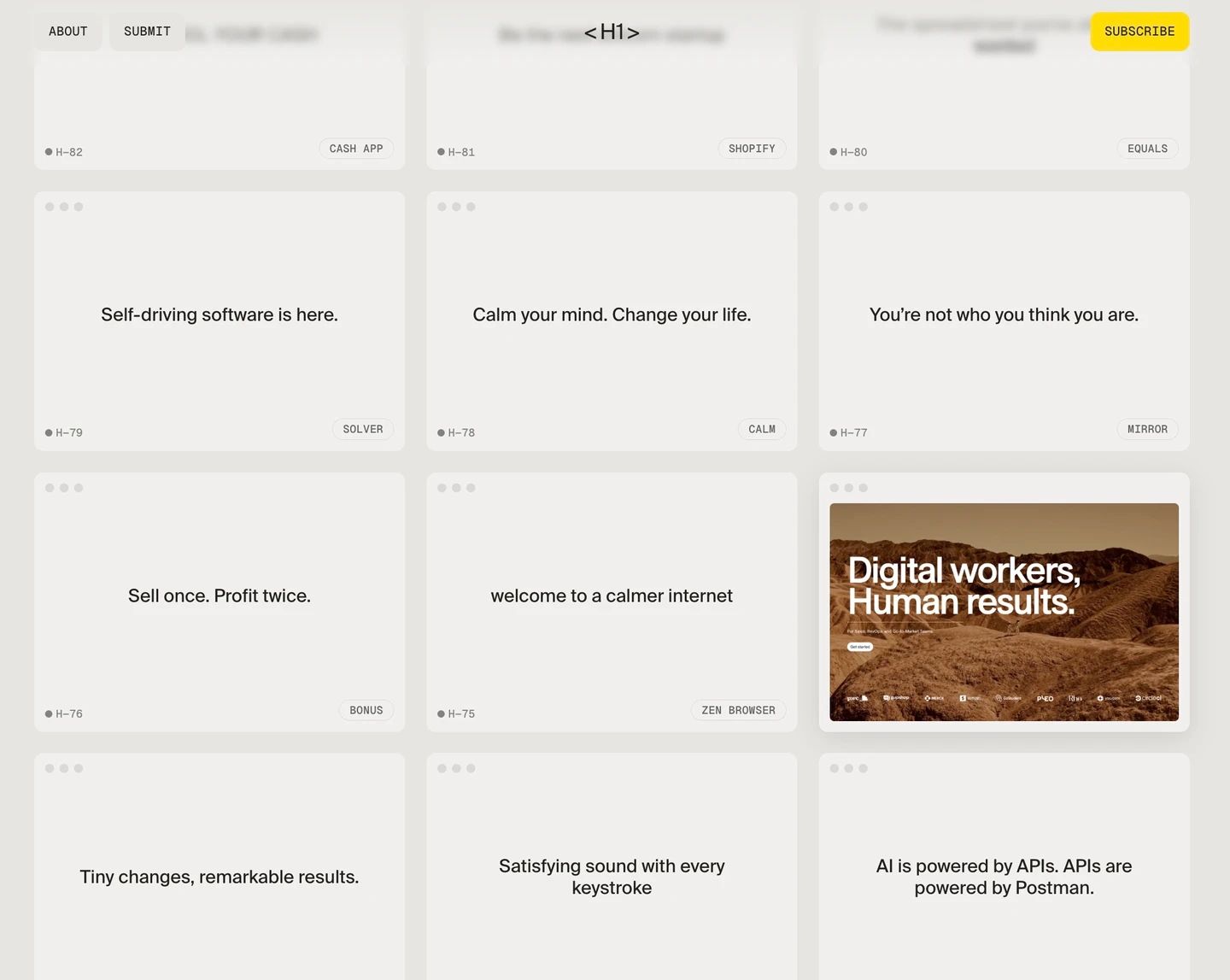
Task: Open the Solver tag on H-79
Action: click(x=363, y=430)
